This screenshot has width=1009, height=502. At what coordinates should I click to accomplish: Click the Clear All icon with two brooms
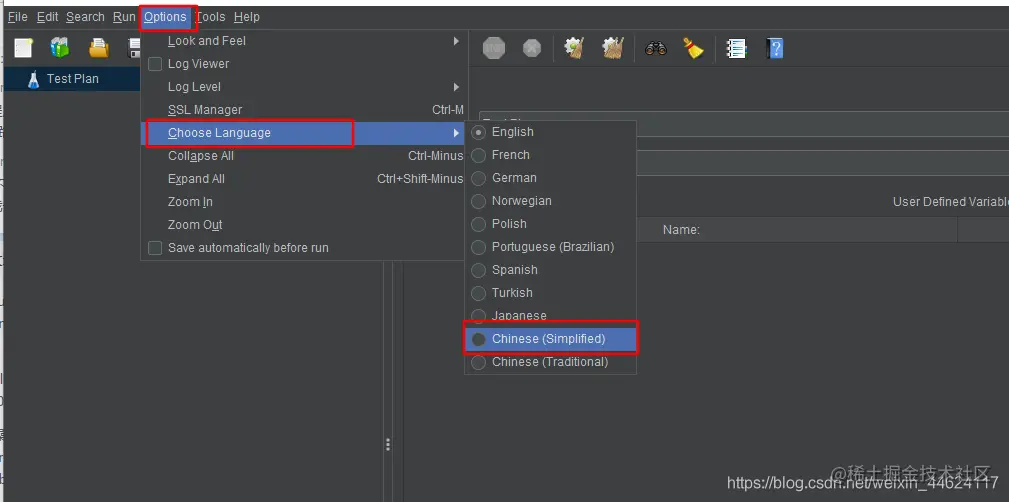coord(613,48)
